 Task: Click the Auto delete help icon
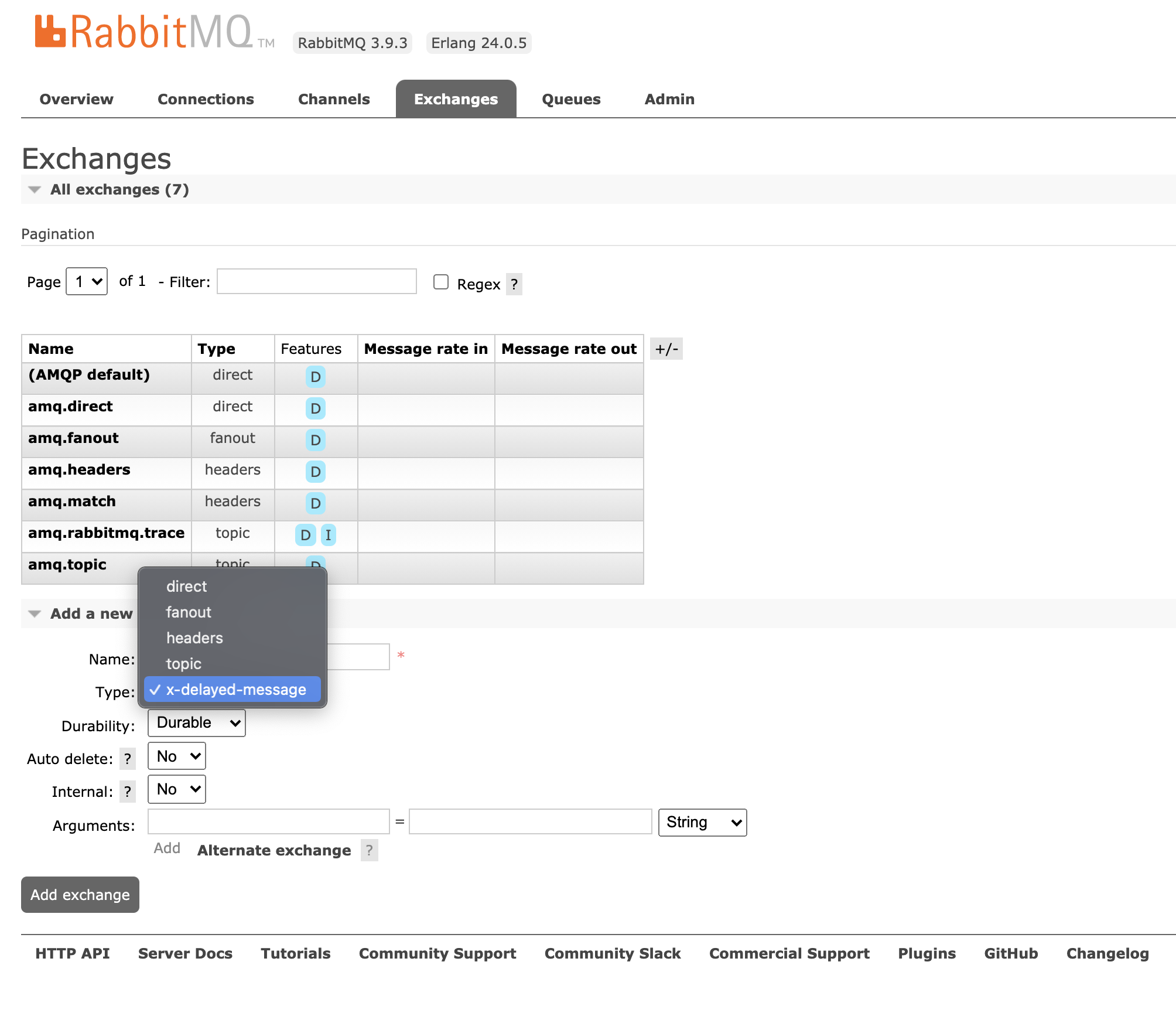127,759
